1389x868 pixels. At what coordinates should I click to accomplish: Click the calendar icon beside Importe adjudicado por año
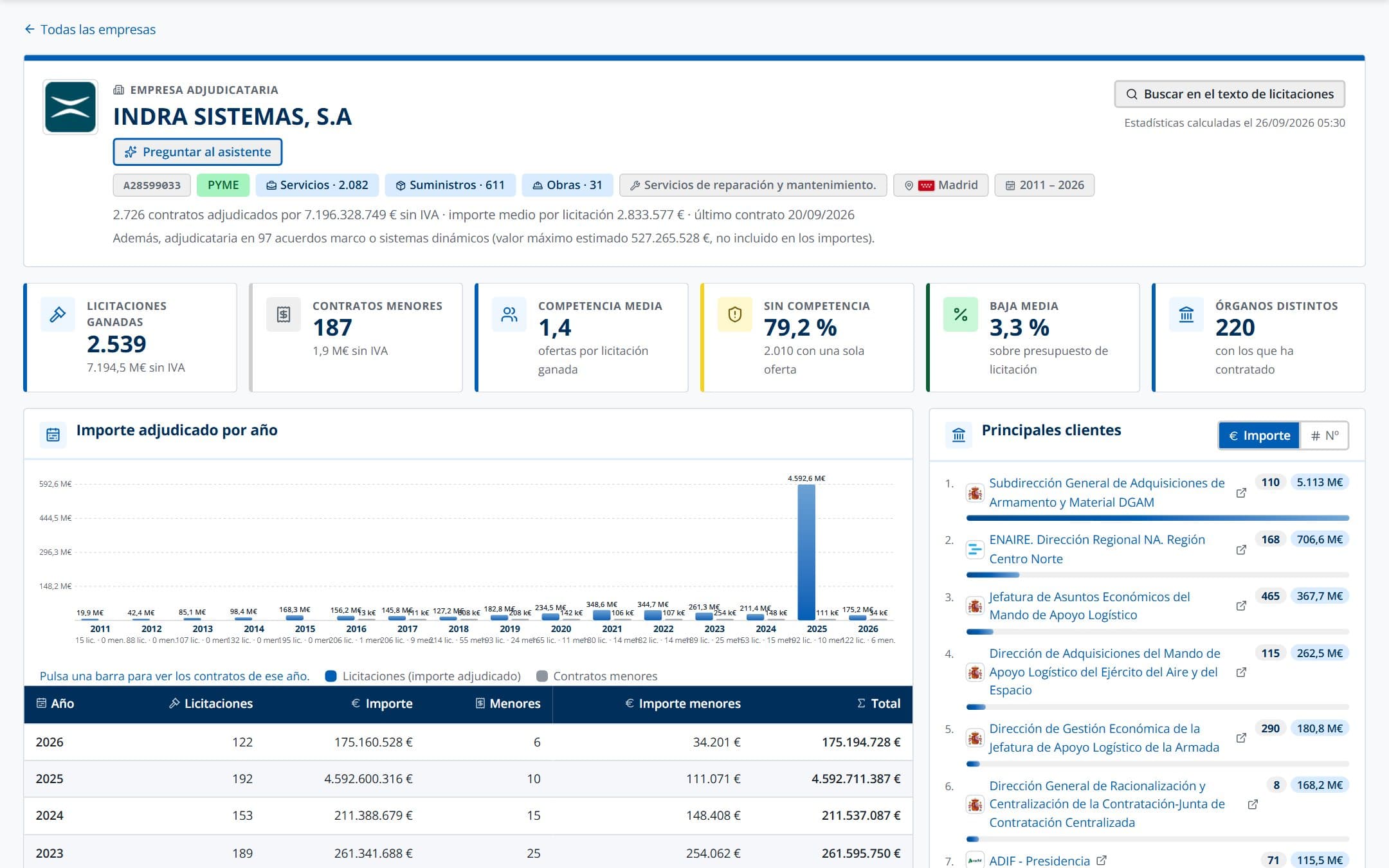pos(53,435)
